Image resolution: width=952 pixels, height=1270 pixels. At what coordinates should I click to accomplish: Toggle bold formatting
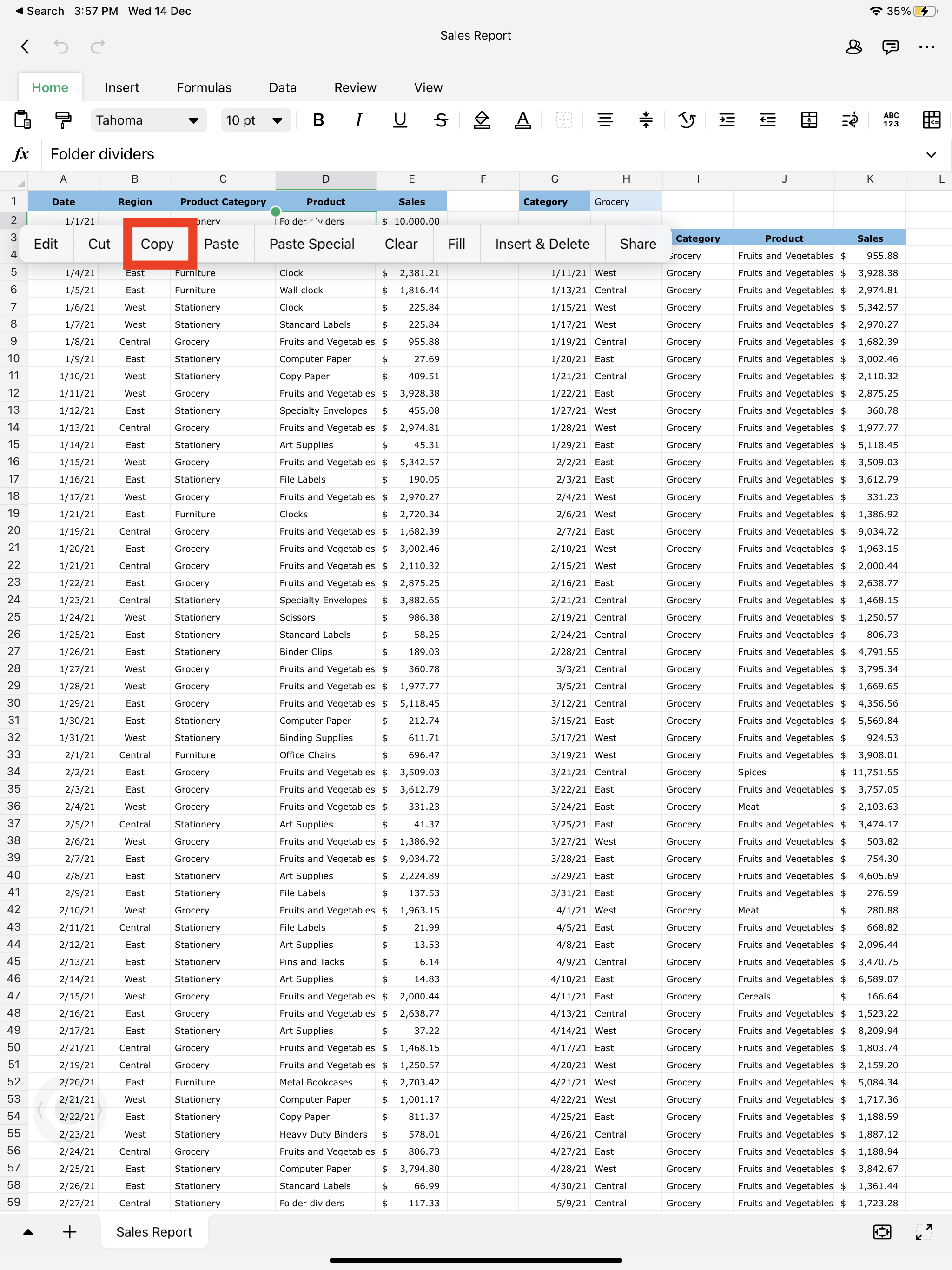[x=318, y=120]
